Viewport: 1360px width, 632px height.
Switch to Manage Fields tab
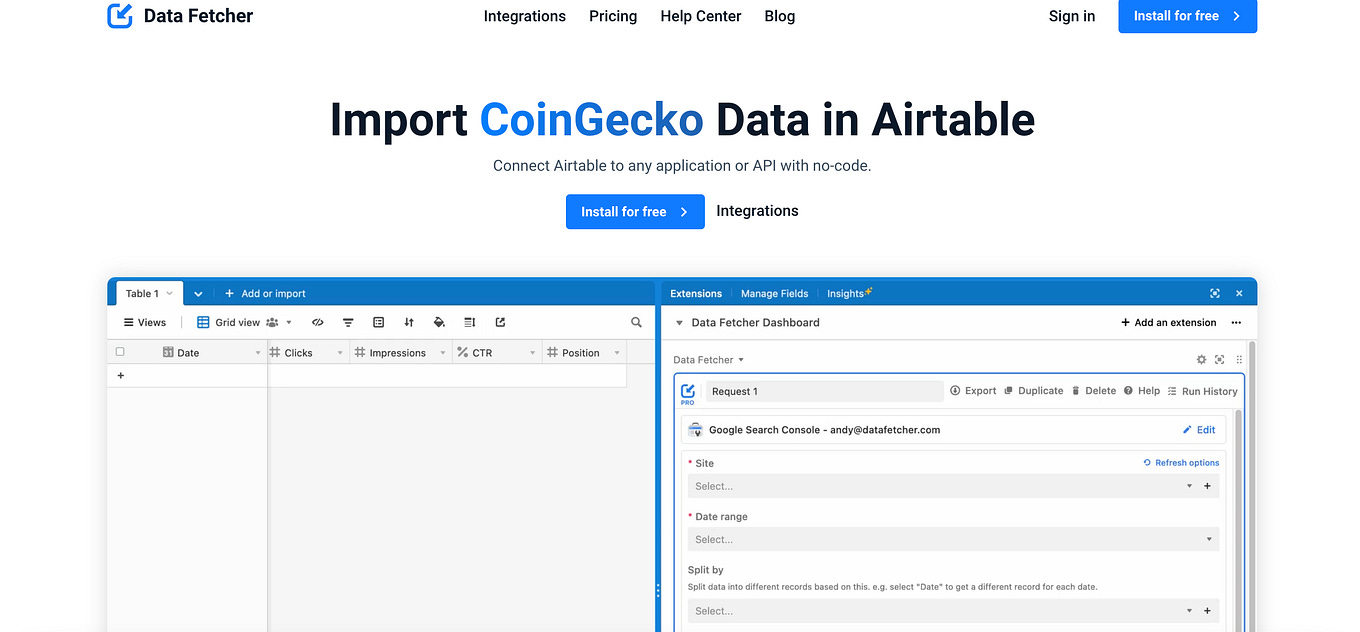pyautogui.click(x=774, y=294)
